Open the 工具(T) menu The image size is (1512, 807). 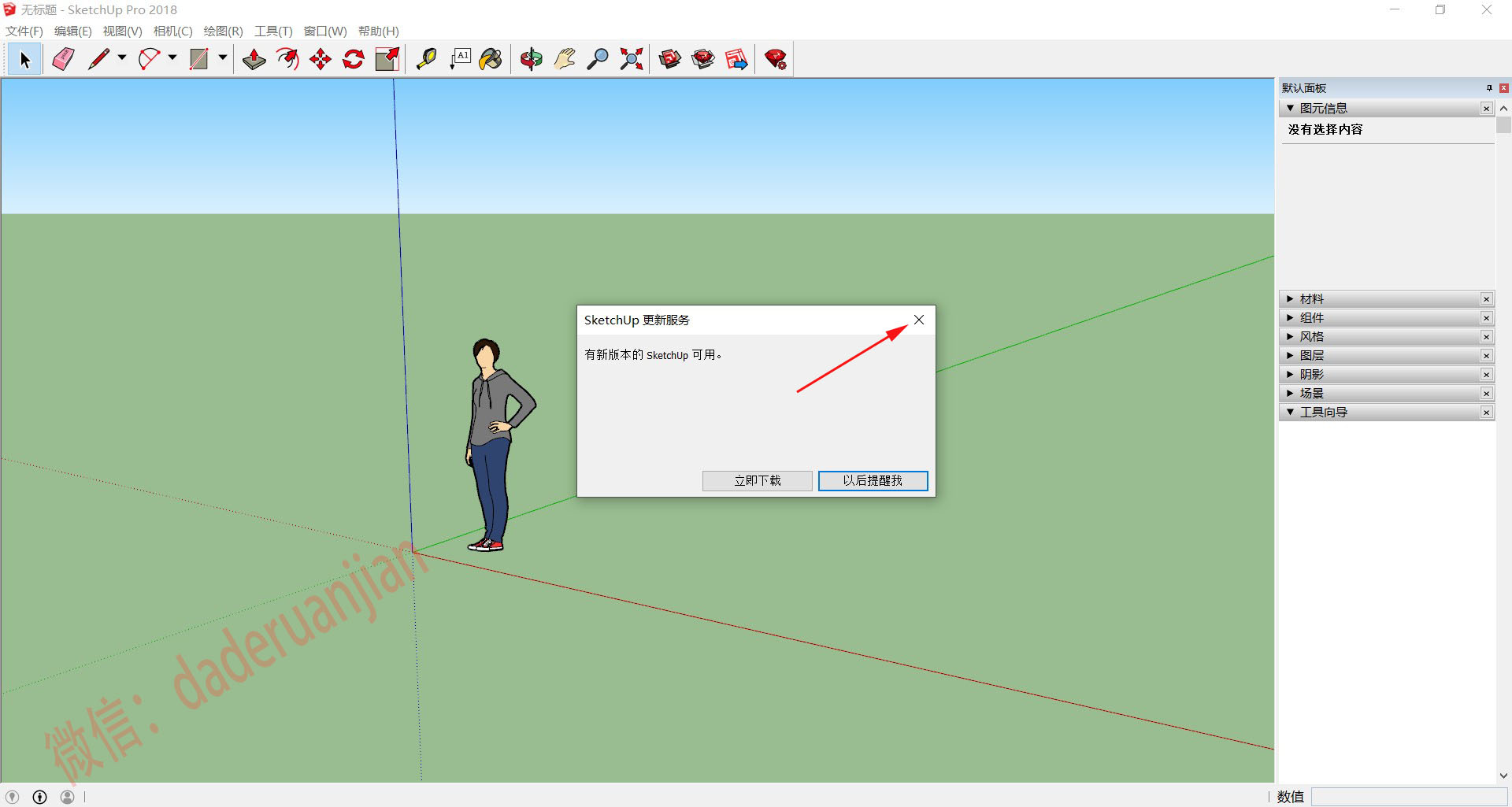tap(273, 31)
